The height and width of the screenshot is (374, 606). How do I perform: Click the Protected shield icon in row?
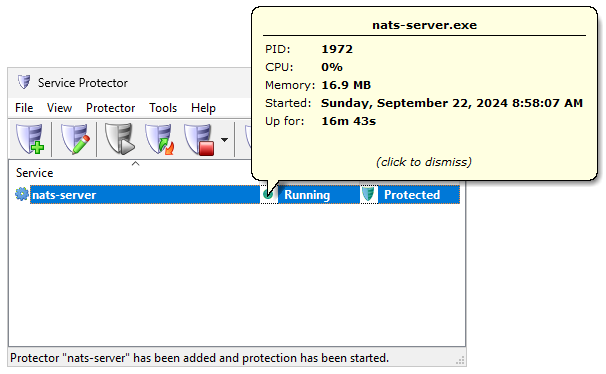coord(369,194)
